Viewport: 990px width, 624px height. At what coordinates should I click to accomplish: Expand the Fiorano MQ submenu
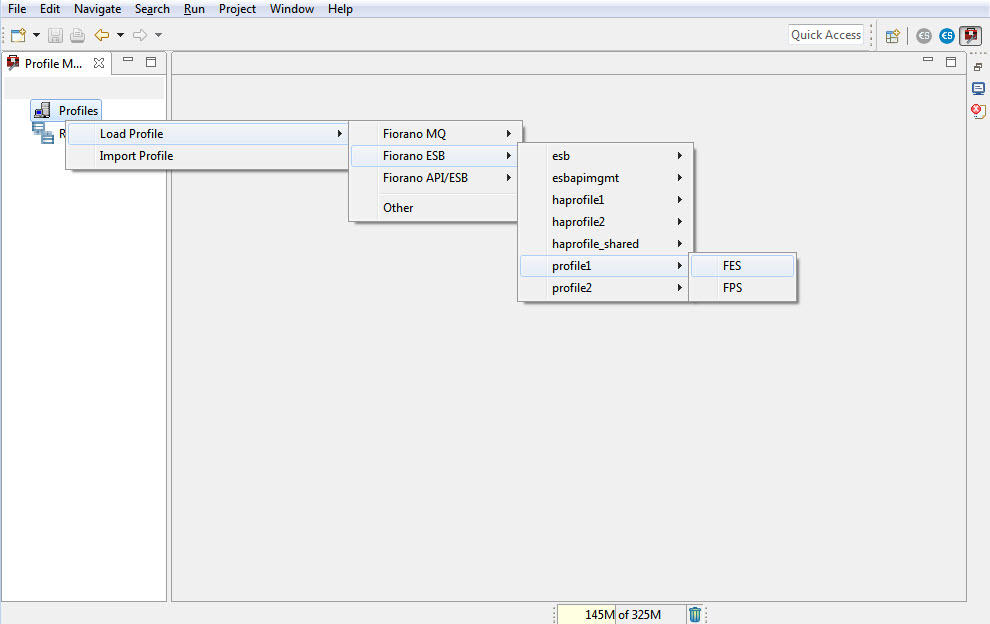[434, 134]
